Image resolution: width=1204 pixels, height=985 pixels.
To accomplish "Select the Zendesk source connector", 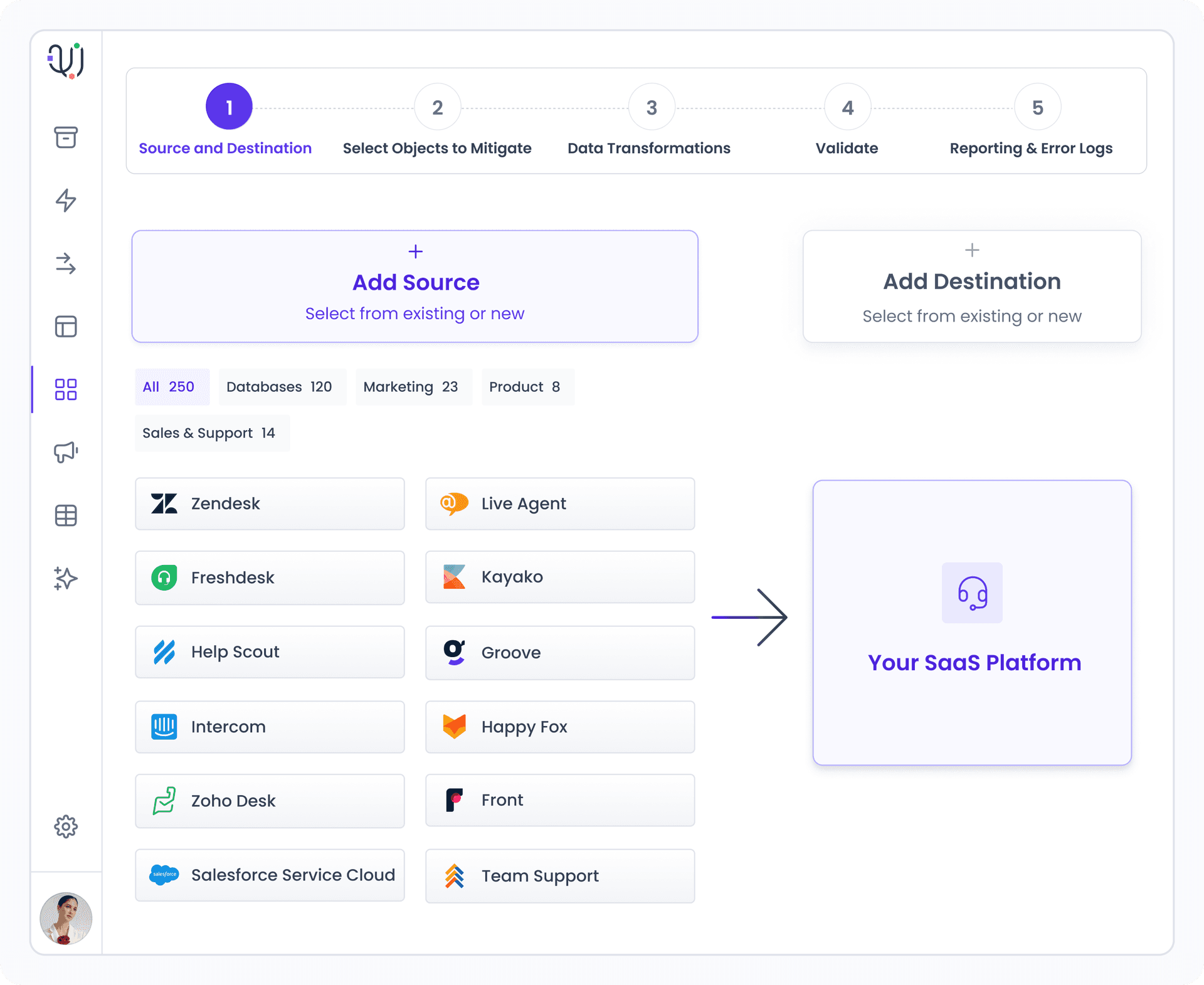I will click(x=269, y=503).
